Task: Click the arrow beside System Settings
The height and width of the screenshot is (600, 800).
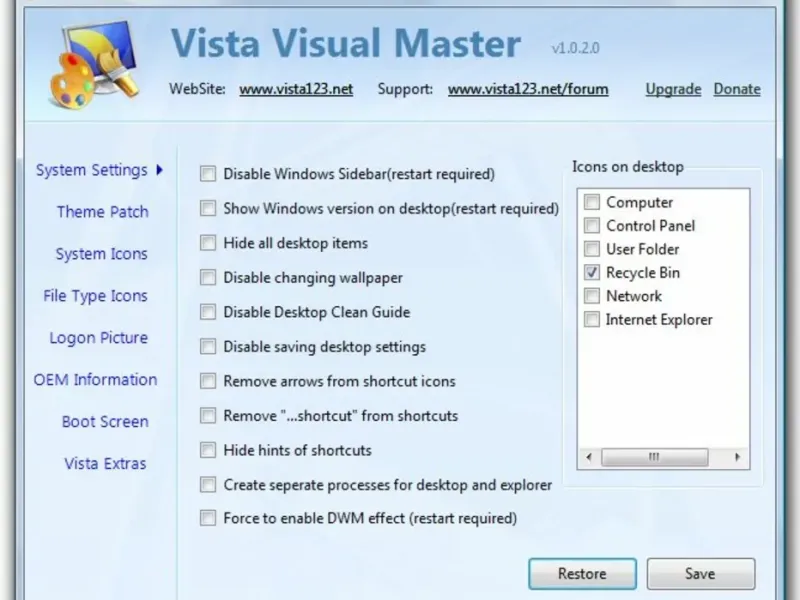Action: 160,169
